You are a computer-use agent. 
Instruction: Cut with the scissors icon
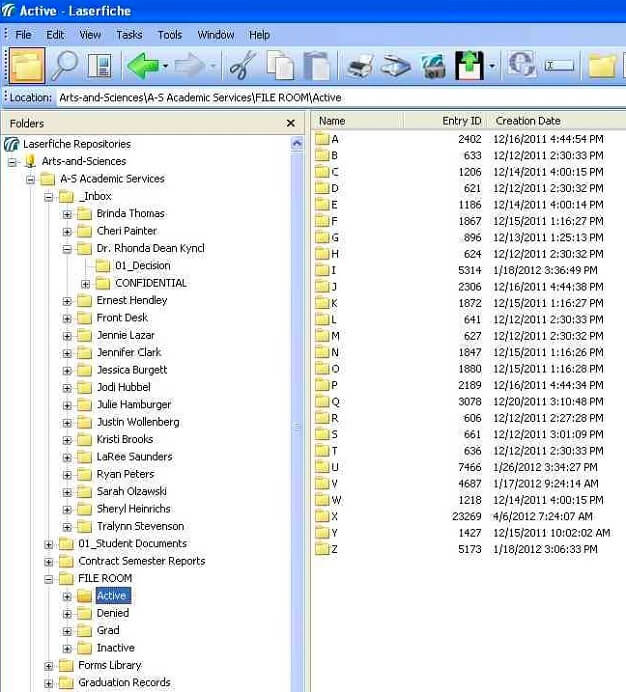pos(242,66)
